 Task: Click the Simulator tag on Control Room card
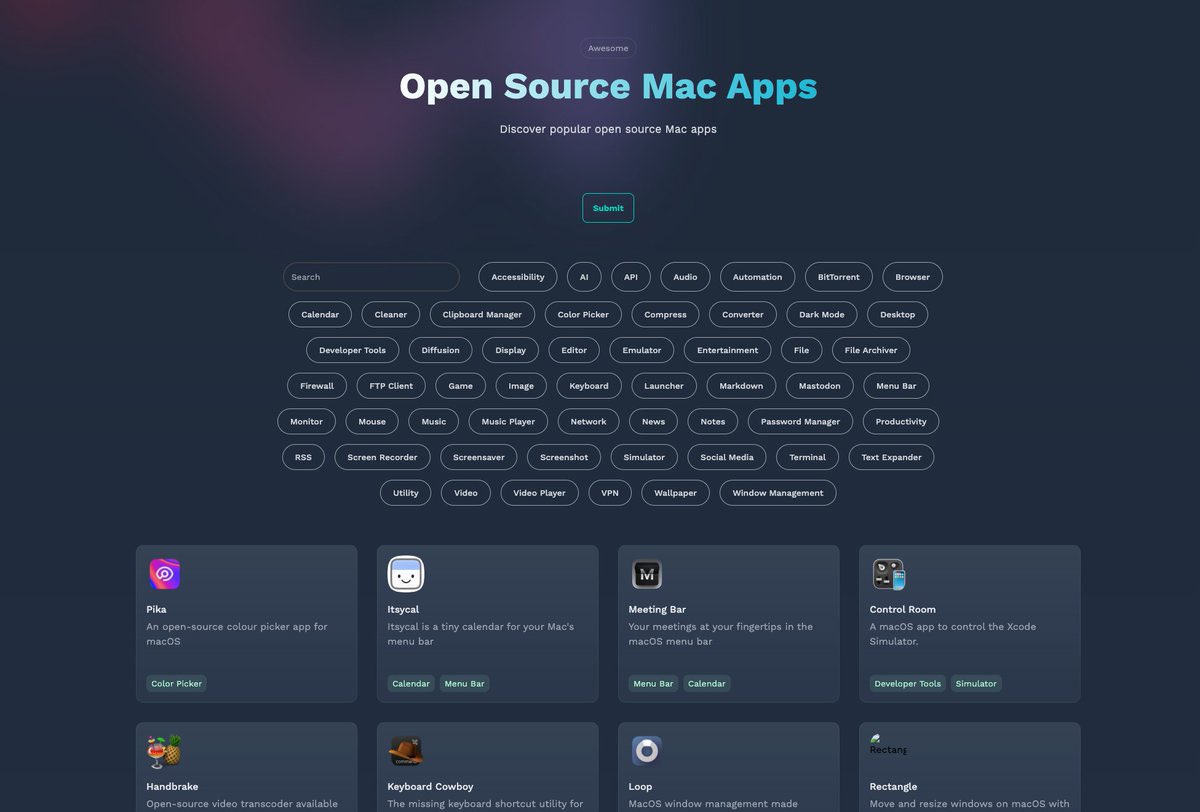coord(976,684)
